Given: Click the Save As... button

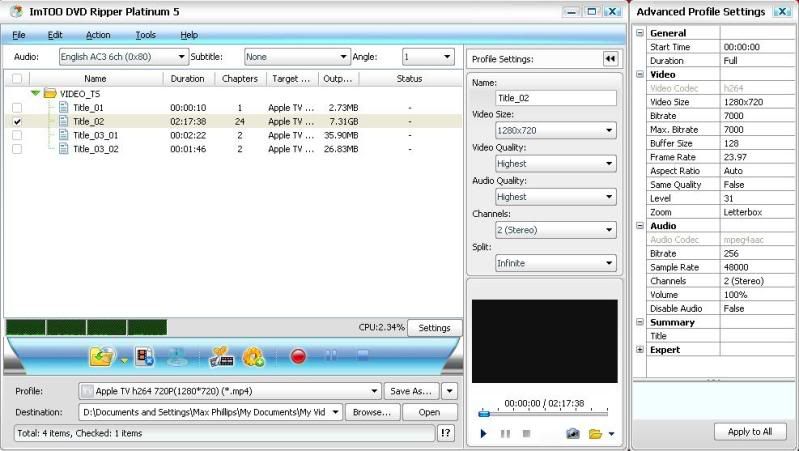Looking at the screenshot, I should point(411,391).
